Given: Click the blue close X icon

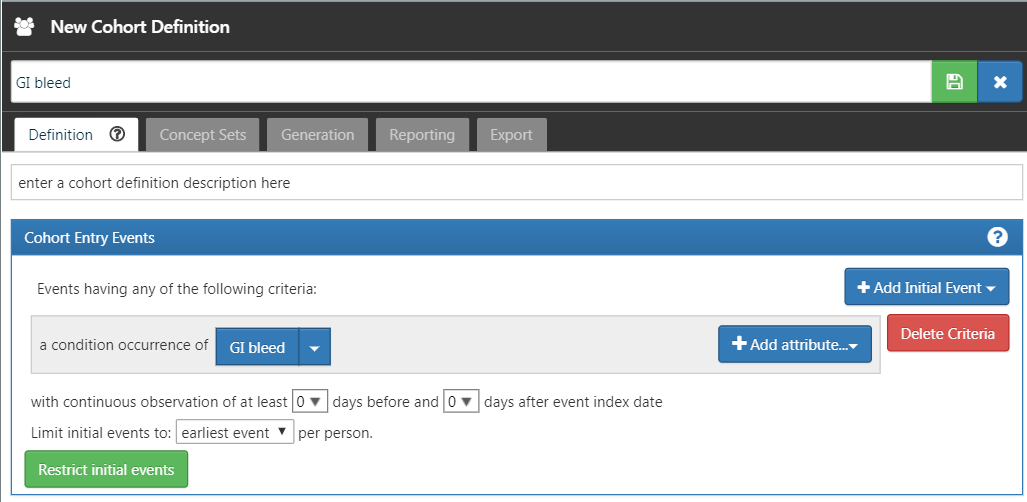Looking at the screenshot, I should (999, 82).
